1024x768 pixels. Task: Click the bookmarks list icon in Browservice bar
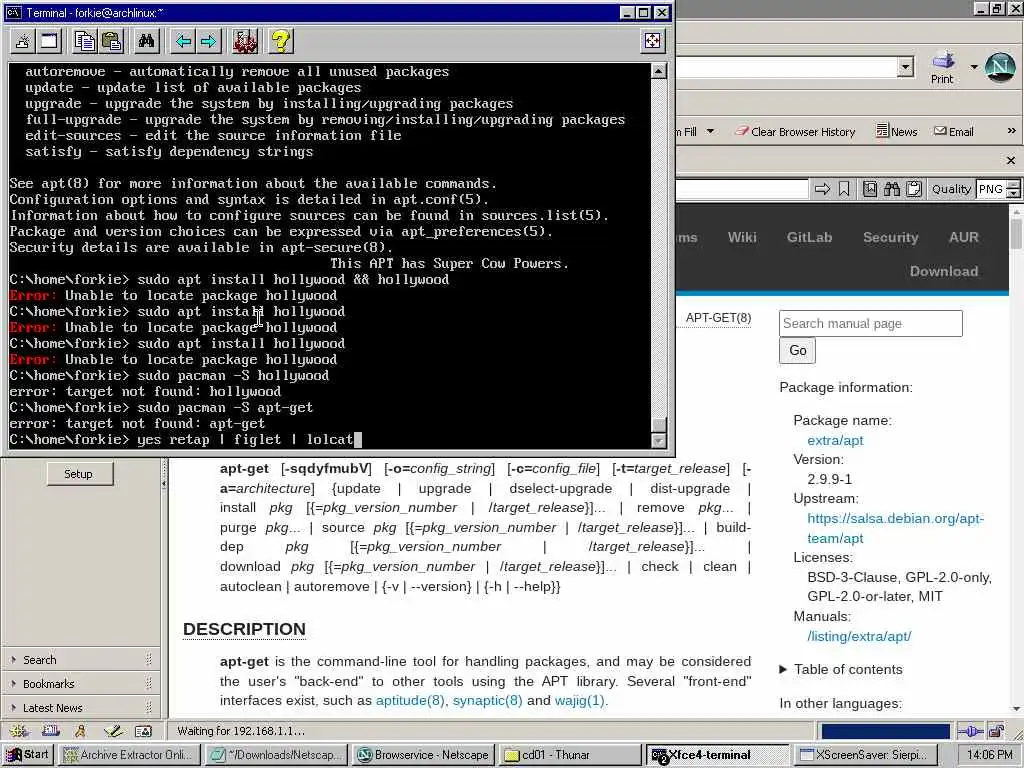click(x=870, y=189)
